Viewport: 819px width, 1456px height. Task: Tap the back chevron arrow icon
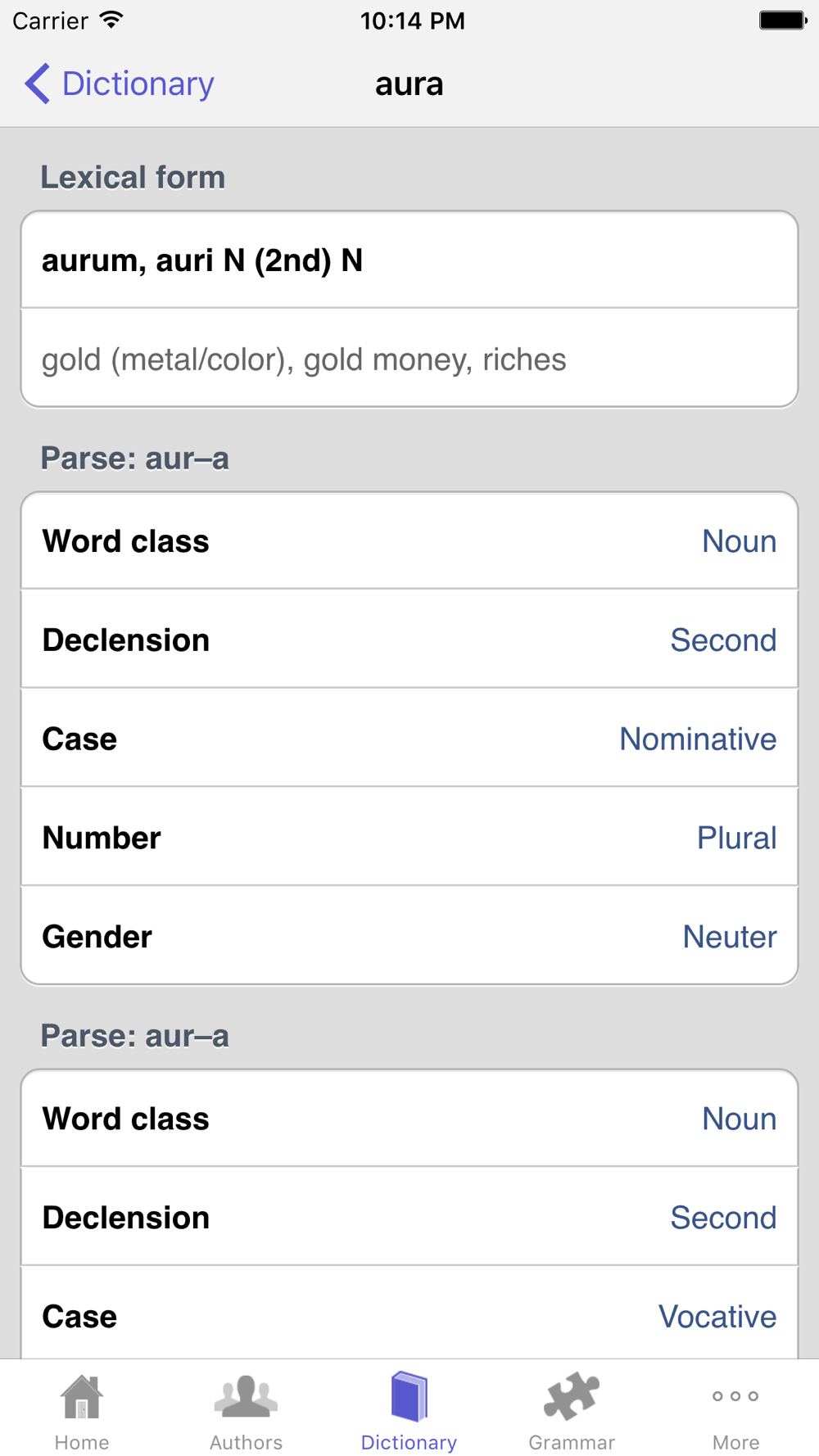pyautogui.click(x=38, y=84)
